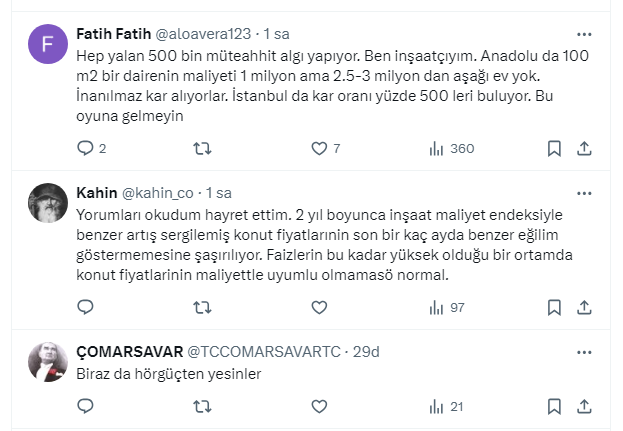Reply to Fatih Fatih's tweet
The height and width of the screenshot is (431, 623).
pyautogui.click(x=85, y=149)
